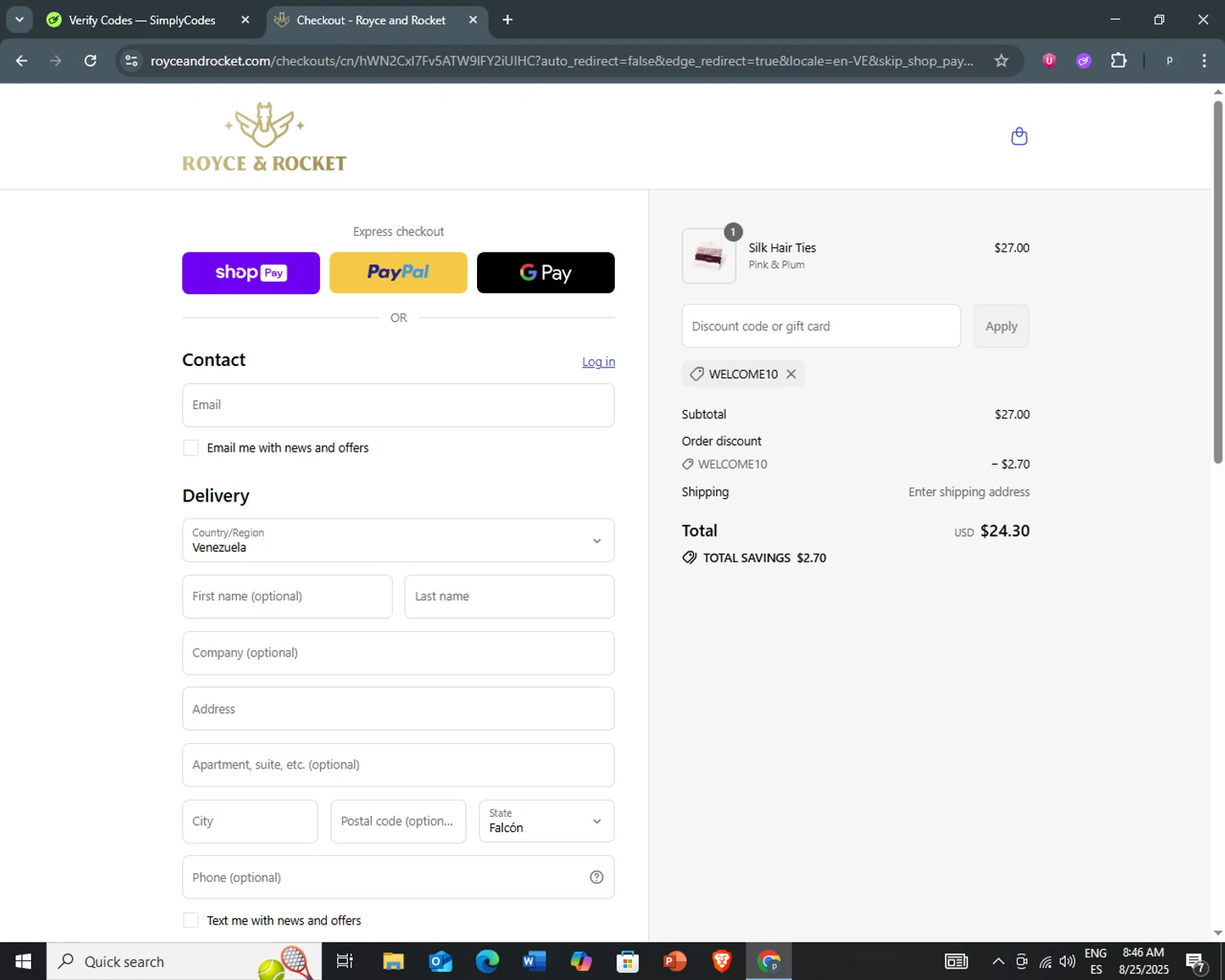Open Microsoft Store from the taskbar
This screenshot has width=1225, height=980.
click(x=627, y=961)
